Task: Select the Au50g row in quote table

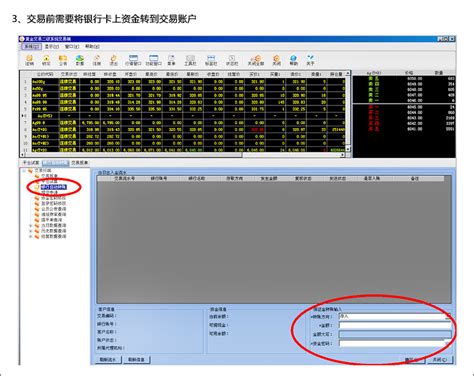Action: 183,88
